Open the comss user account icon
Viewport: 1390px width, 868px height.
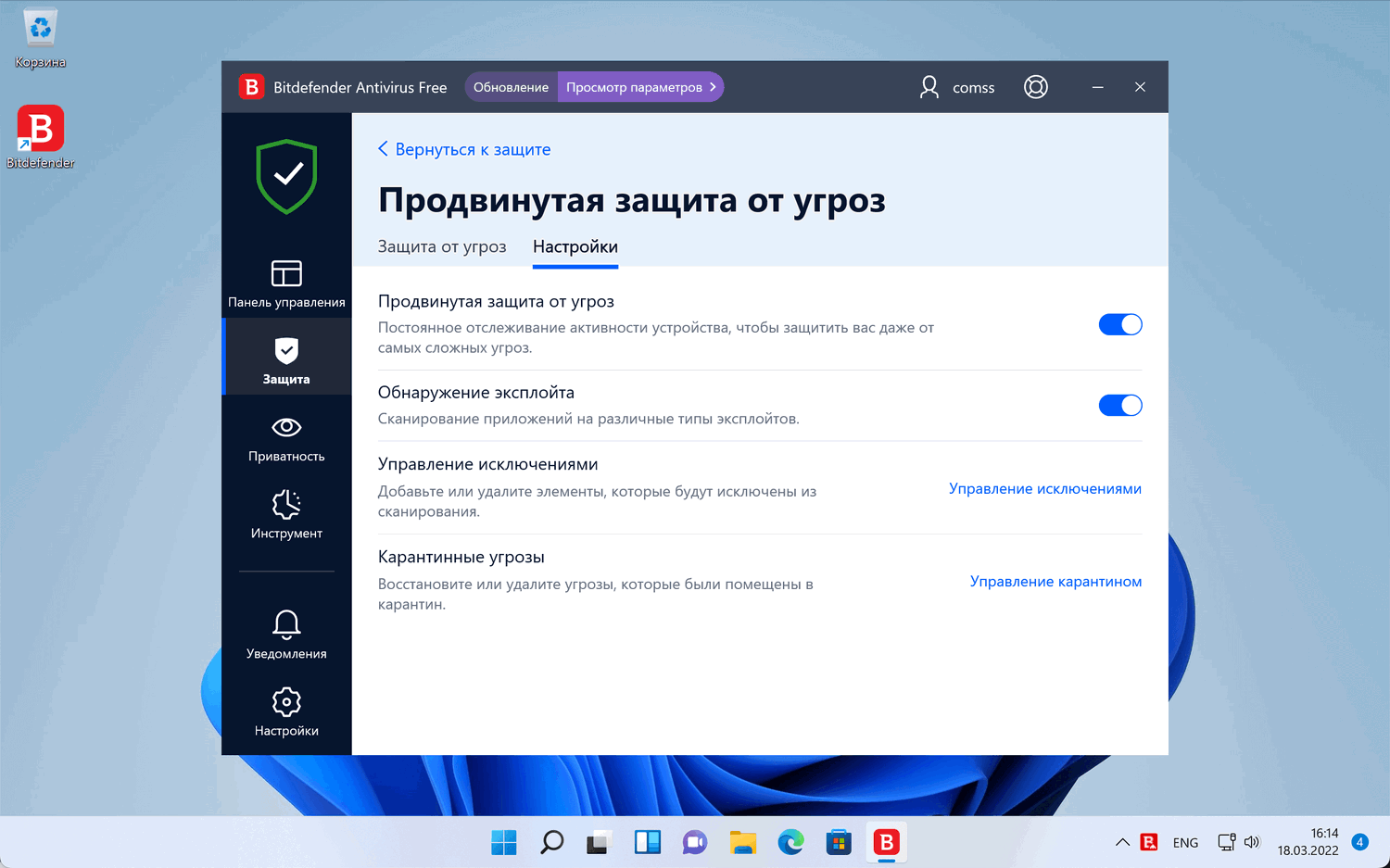[929, 87]
